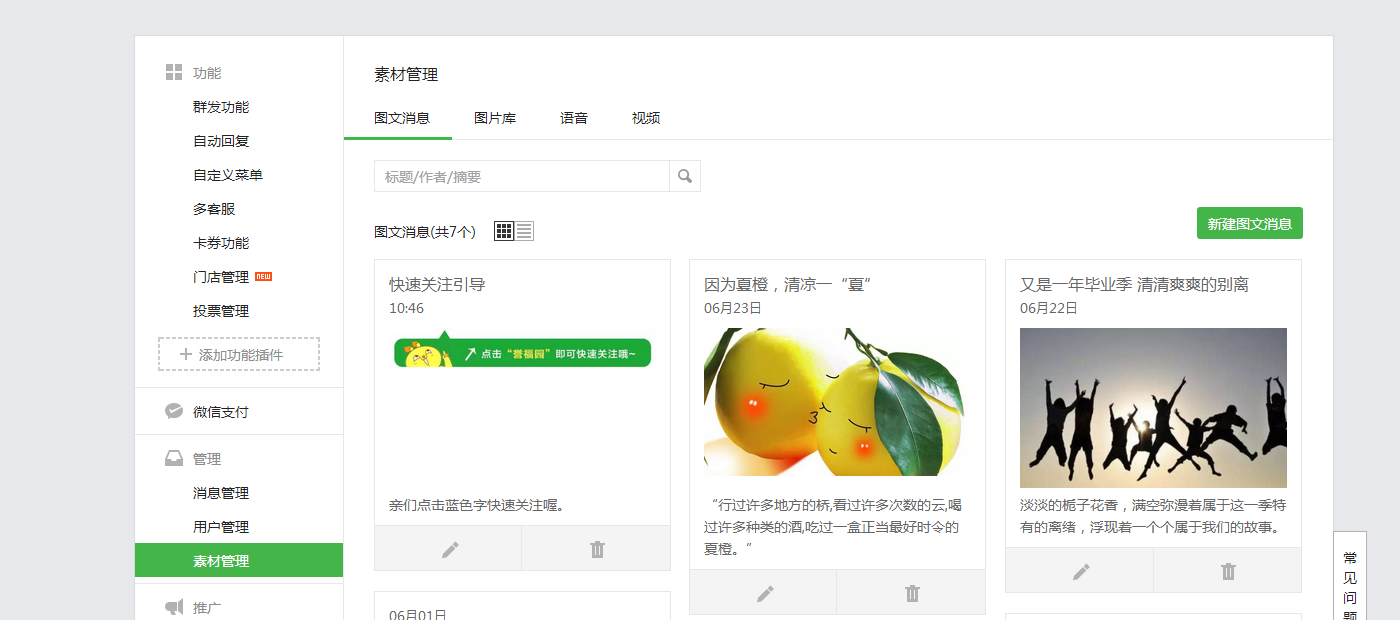Open the 快速关注引导 title
1400x620 pixels.
[437, 285]
